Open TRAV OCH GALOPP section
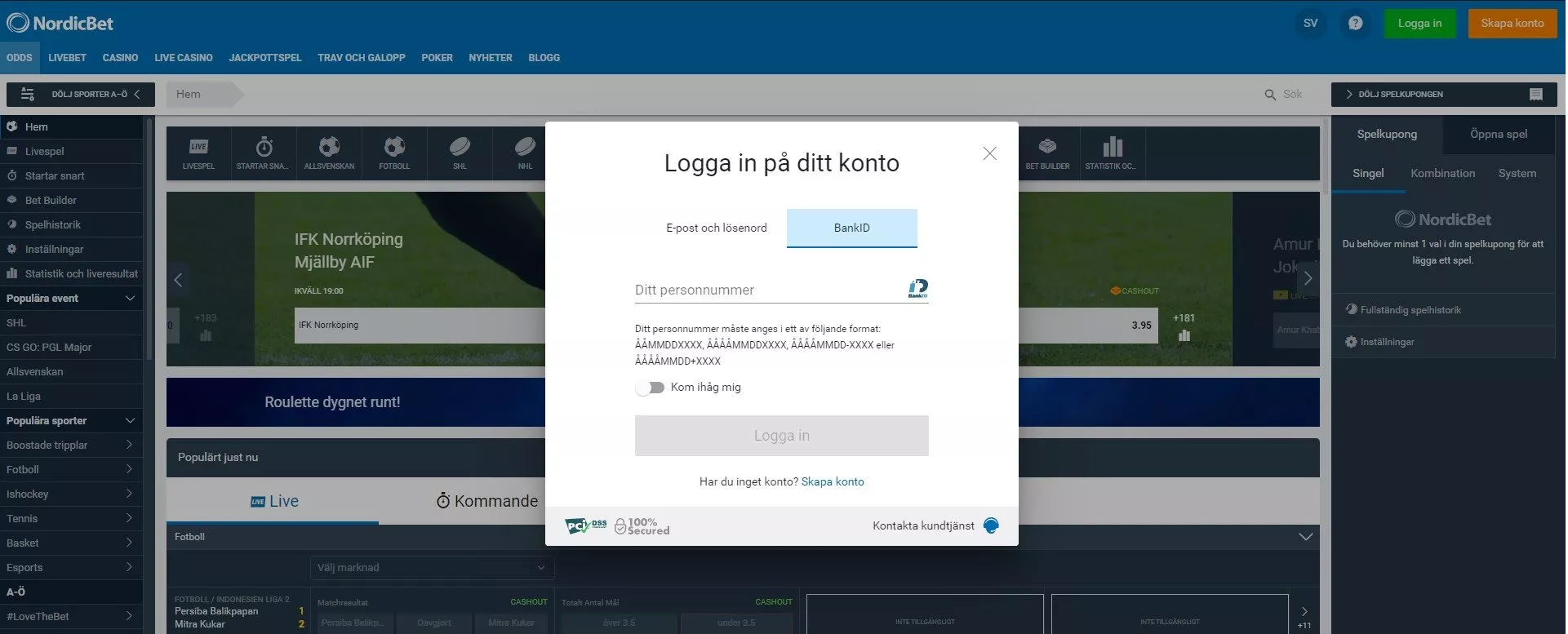This screenshot has height=634, width=1568. tap(362, 58)
